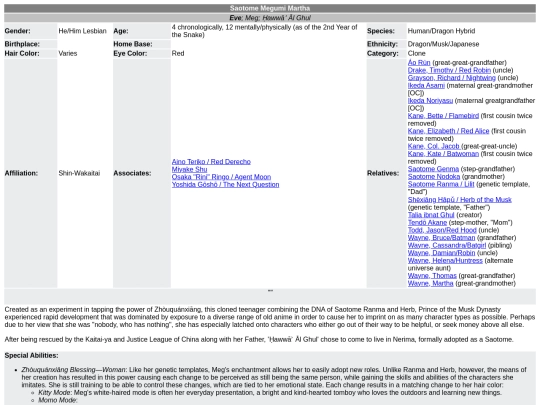540x405 pixels.
Task: Go to Saotome Genma page link
Action: point(433,169)
